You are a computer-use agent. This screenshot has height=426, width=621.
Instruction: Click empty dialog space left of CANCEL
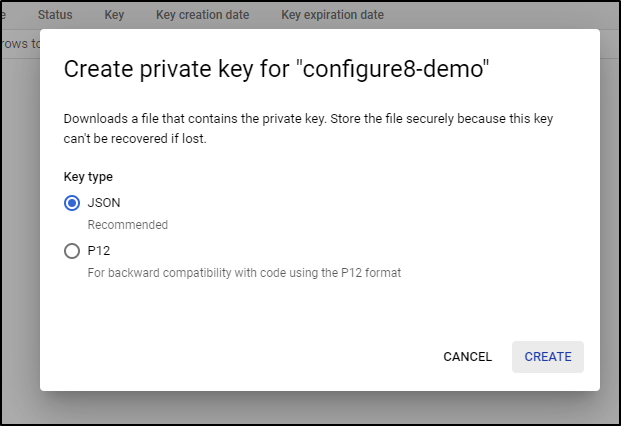pyautogui.click(x=238, y=356)
